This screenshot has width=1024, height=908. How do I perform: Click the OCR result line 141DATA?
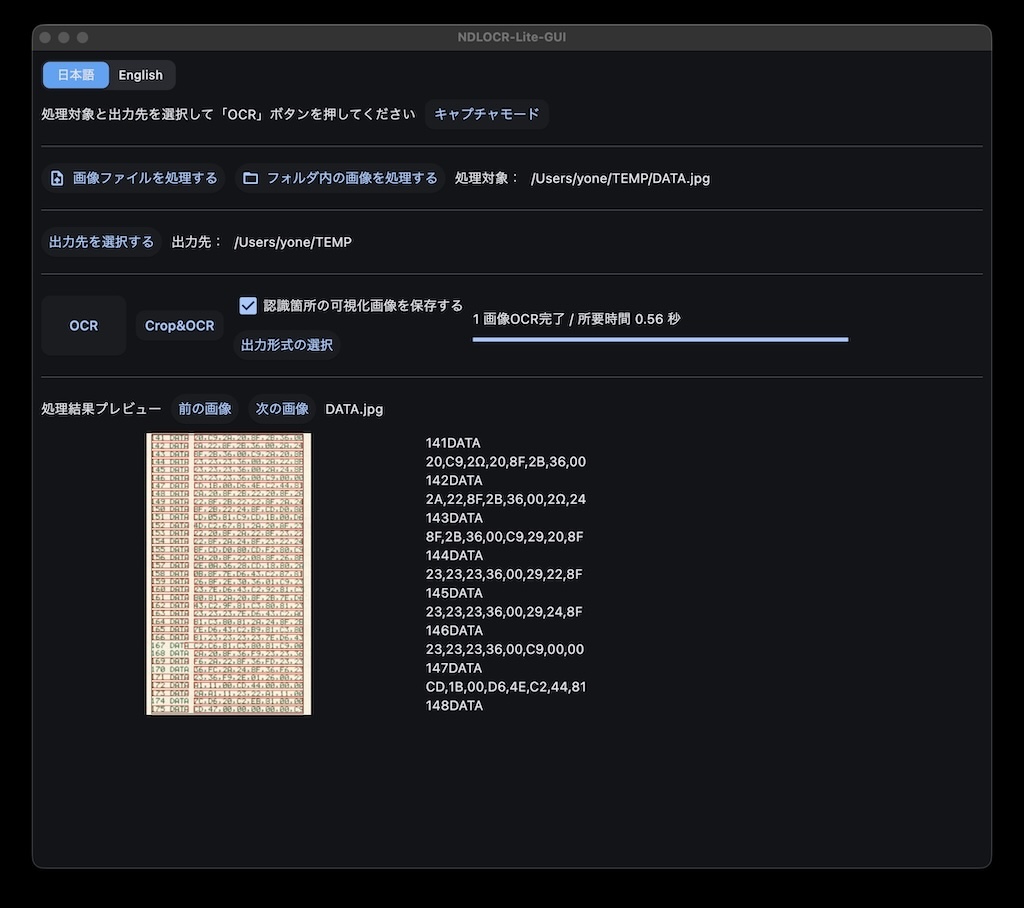453,443
